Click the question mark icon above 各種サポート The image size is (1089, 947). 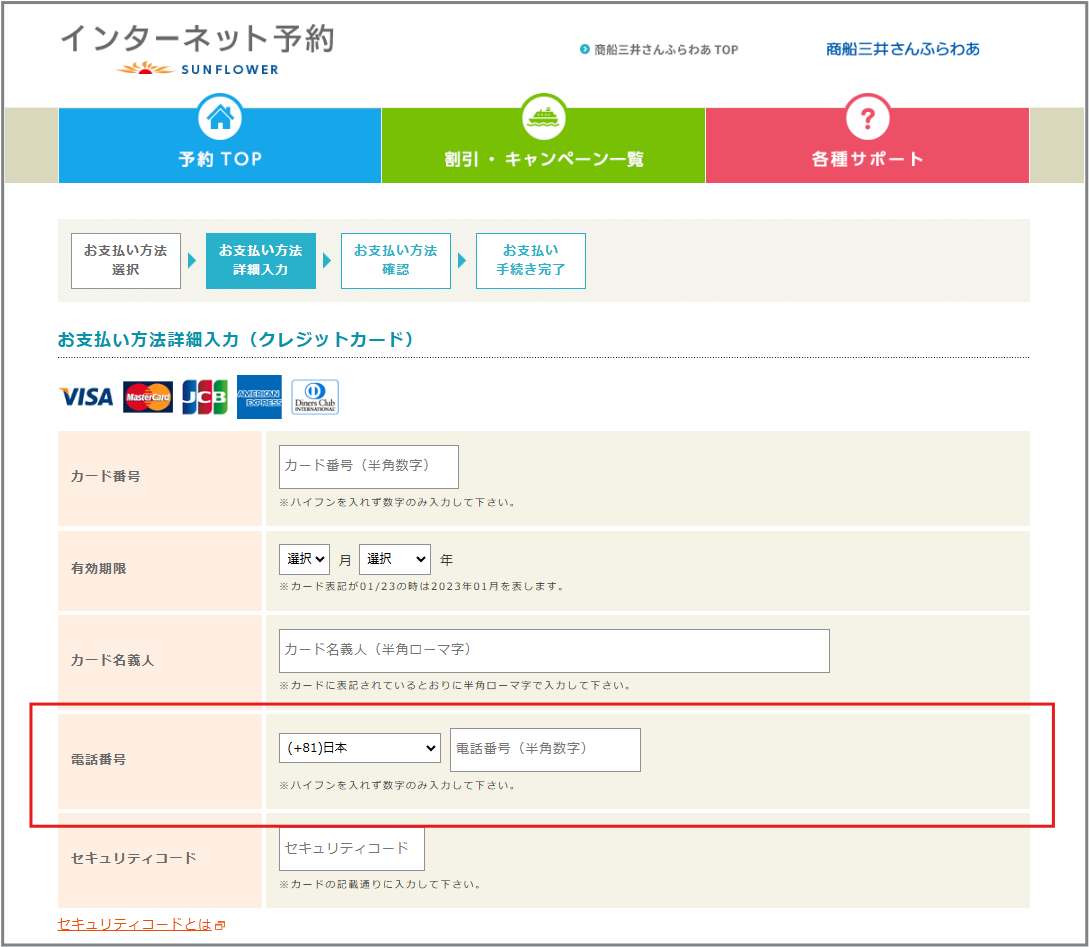(x=867, y=119)
